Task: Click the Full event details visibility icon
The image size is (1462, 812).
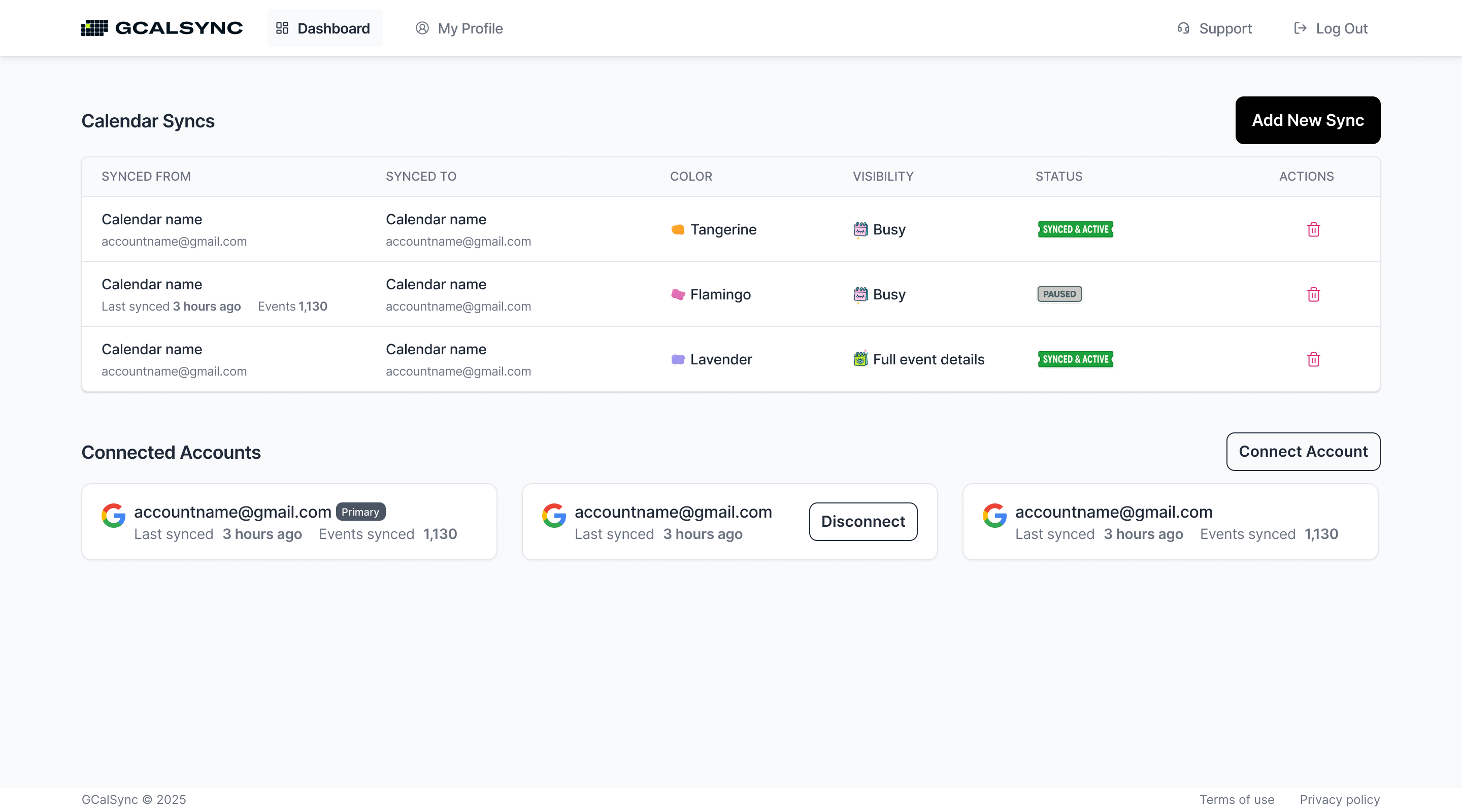Action: point(860,359)
